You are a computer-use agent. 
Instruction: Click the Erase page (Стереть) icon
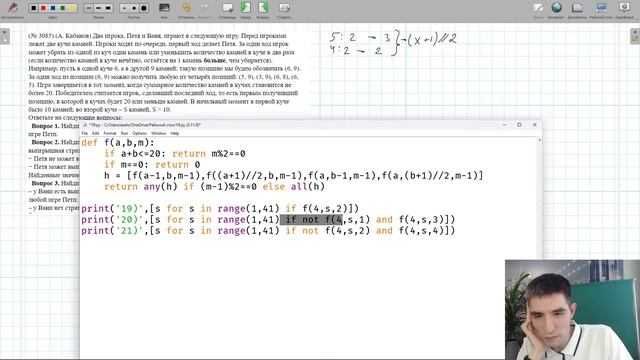284,7
